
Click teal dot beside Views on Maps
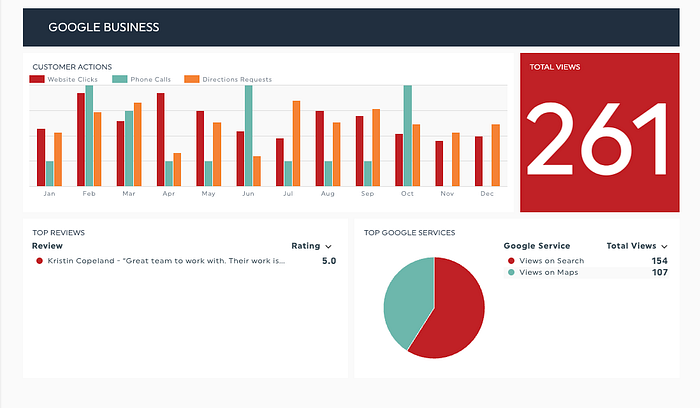[x=511, y=272]
